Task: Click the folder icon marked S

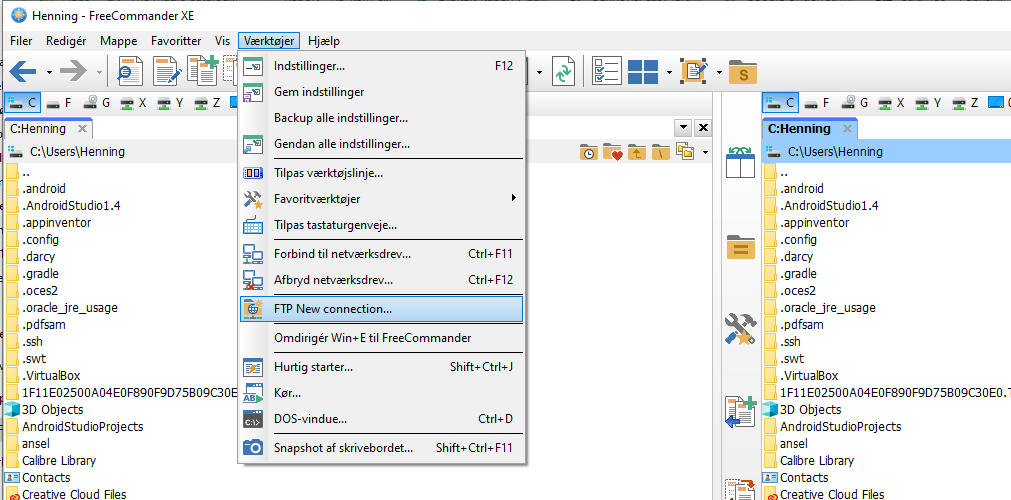Action: pyautogui.click(x=743, y=72)
